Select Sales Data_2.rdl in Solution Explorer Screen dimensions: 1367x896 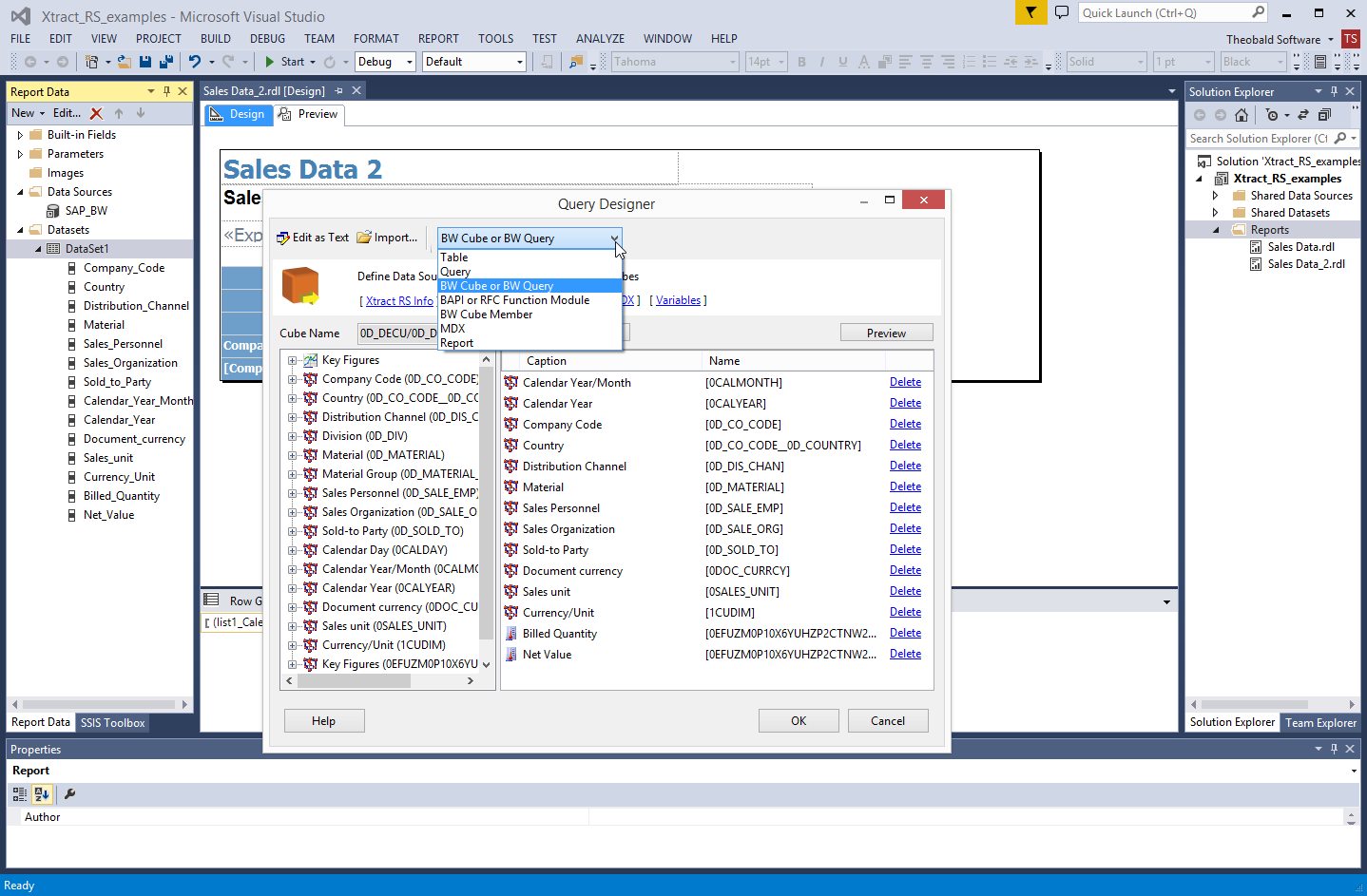coord(1306,264)
